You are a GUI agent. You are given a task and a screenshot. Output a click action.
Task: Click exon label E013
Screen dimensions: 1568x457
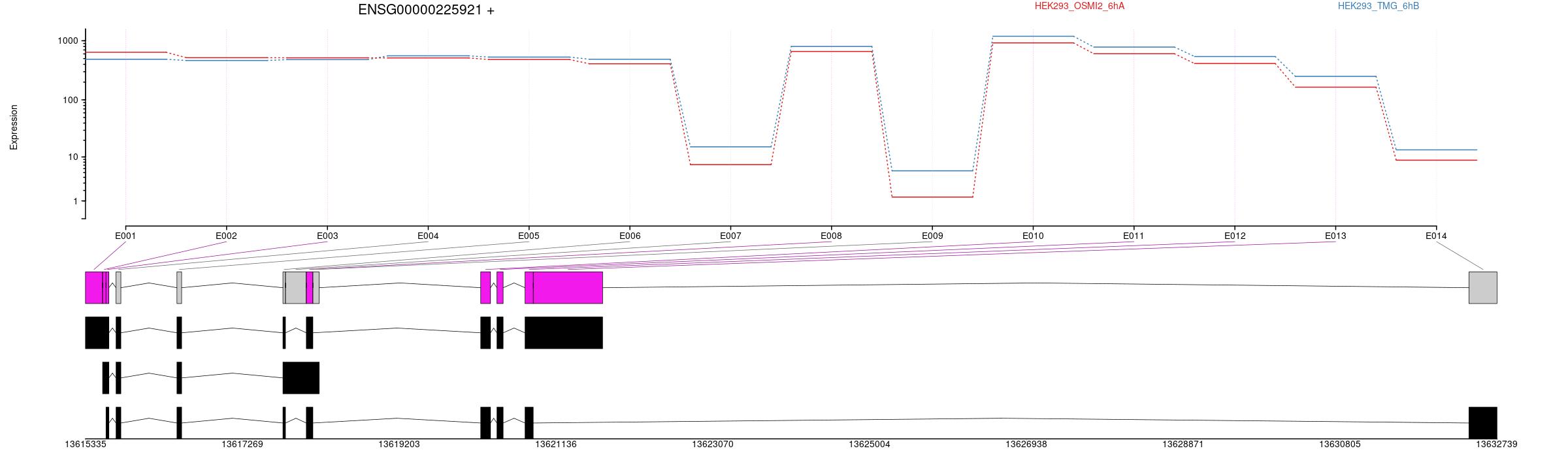(x=1335, y=236)
